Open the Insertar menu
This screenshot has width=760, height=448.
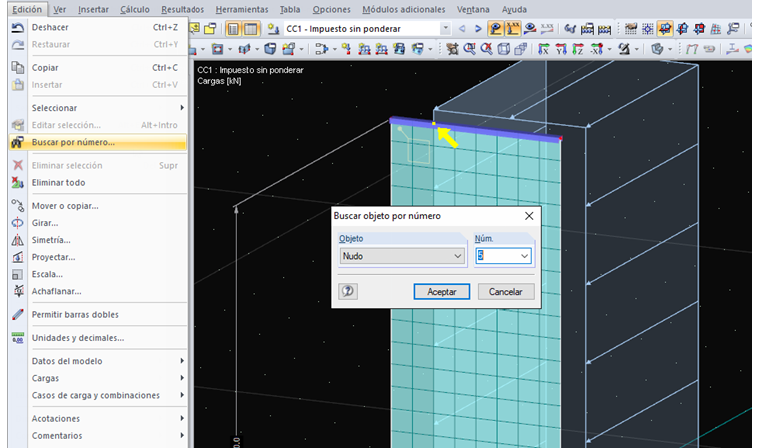94,9
